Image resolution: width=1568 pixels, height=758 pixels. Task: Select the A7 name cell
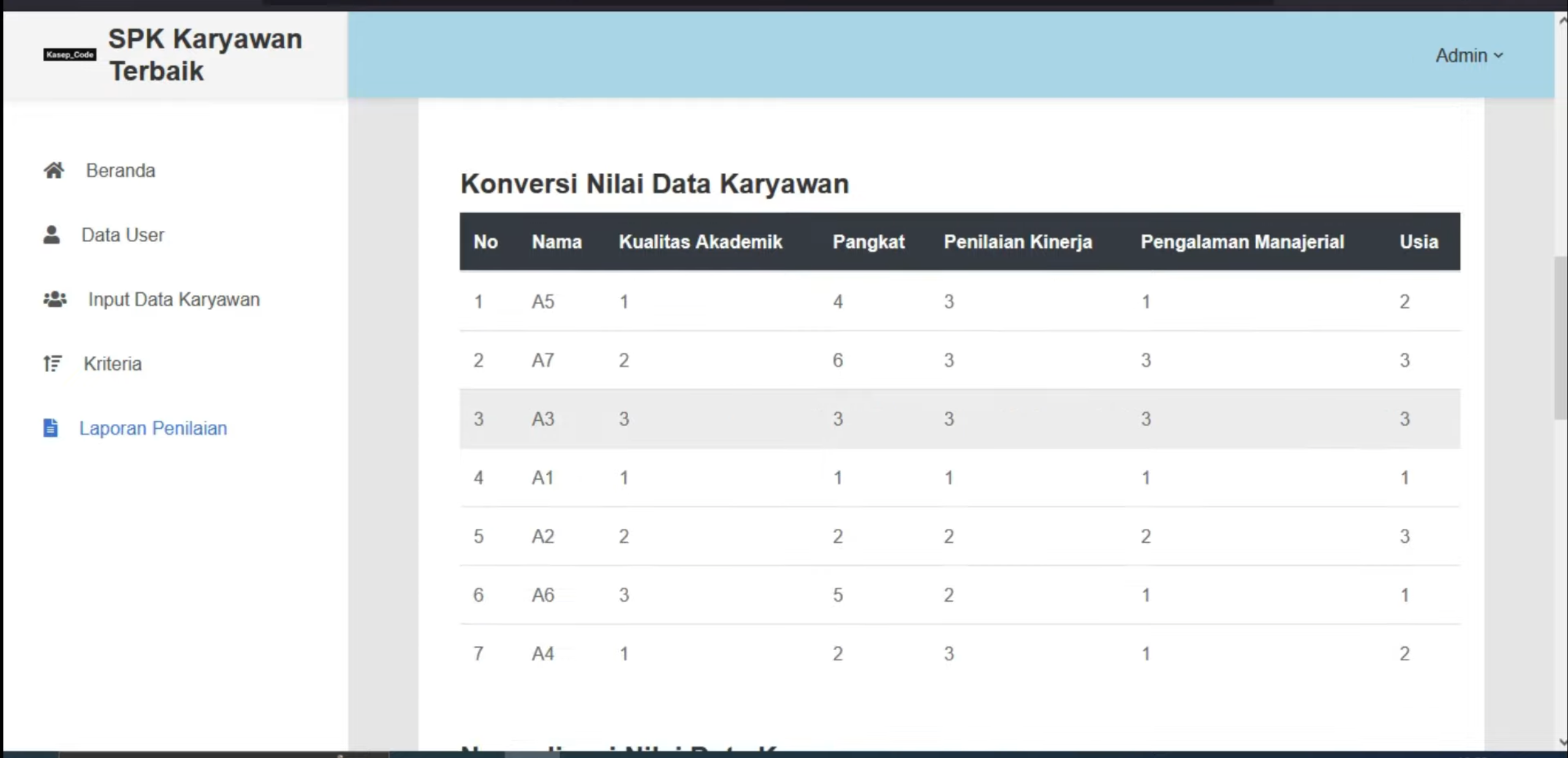pyautogui.click(x=543, y=360)
